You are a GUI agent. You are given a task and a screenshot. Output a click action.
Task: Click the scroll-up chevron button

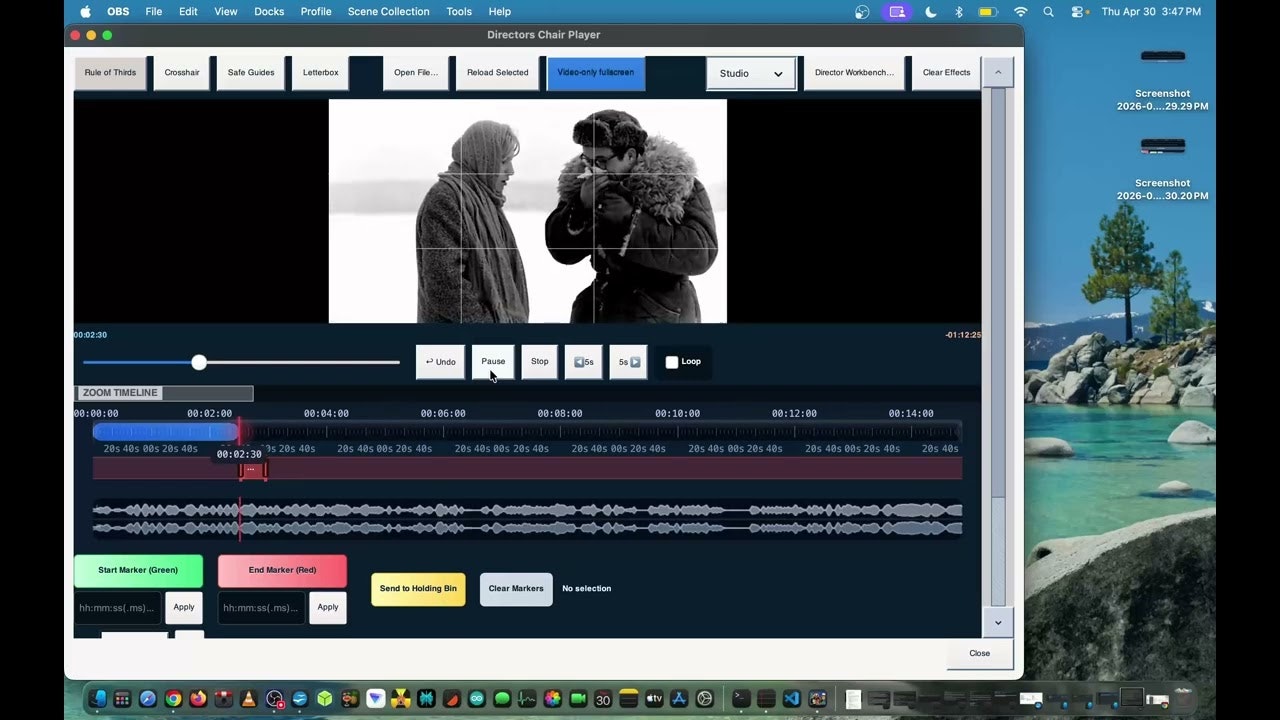click(998, 72)
